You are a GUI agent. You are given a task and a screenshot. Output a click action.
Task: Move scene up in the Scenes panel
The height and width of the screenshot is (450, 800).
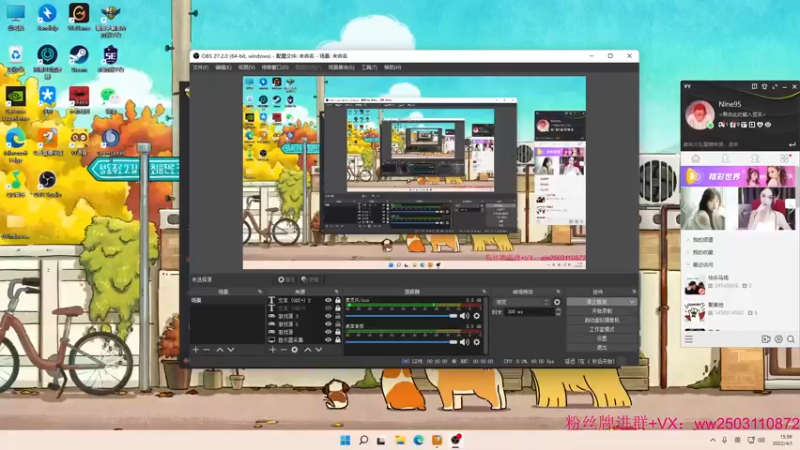pos(220,350)
